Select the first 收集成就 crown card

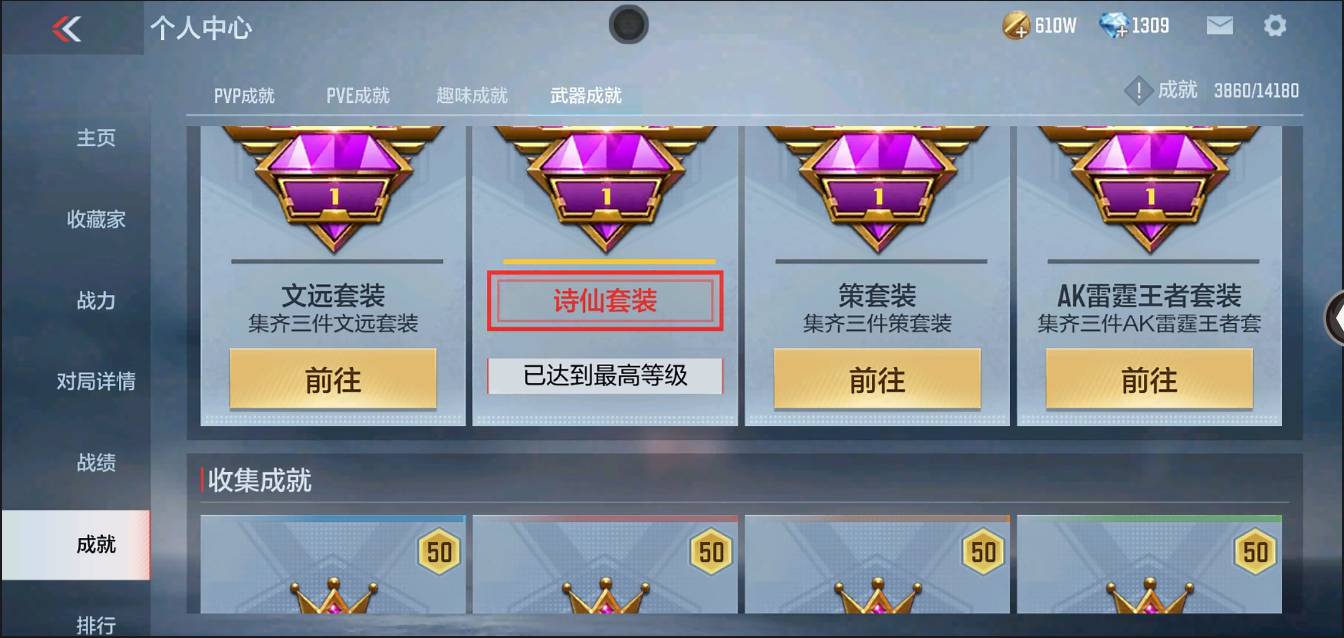tap(333, 565)
